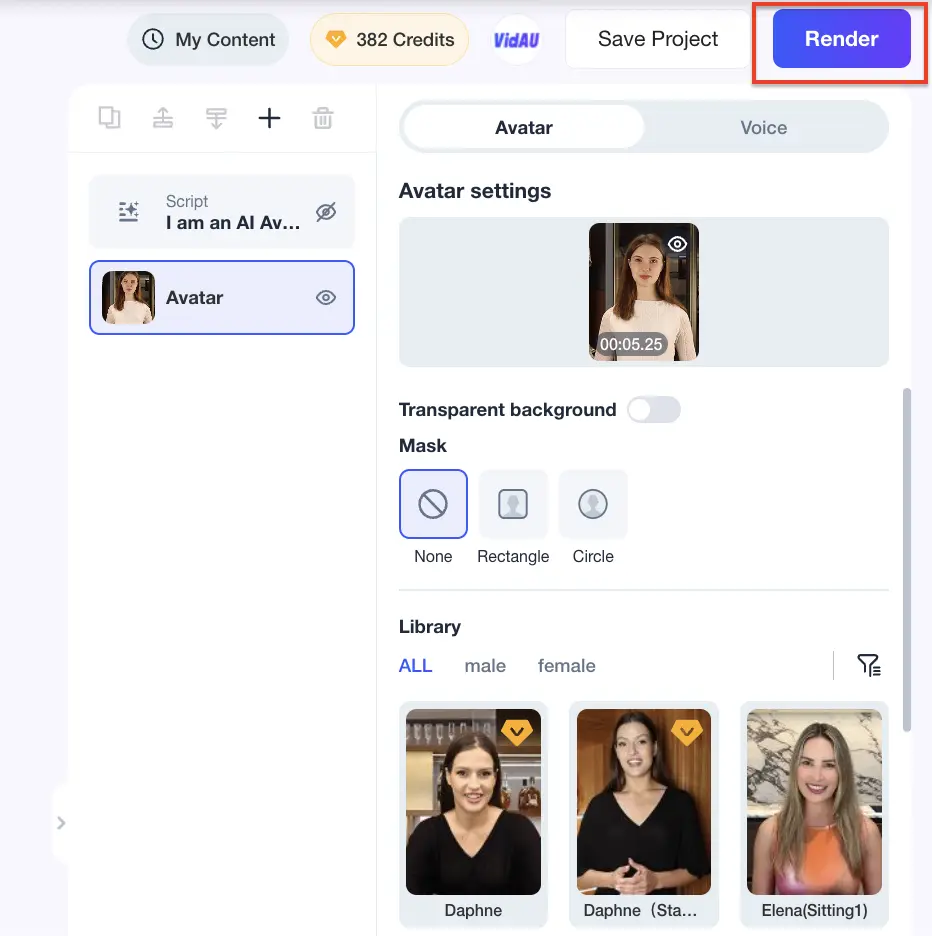
Task: Select the Rectangle mask option
Action: [x=513, y=504]
